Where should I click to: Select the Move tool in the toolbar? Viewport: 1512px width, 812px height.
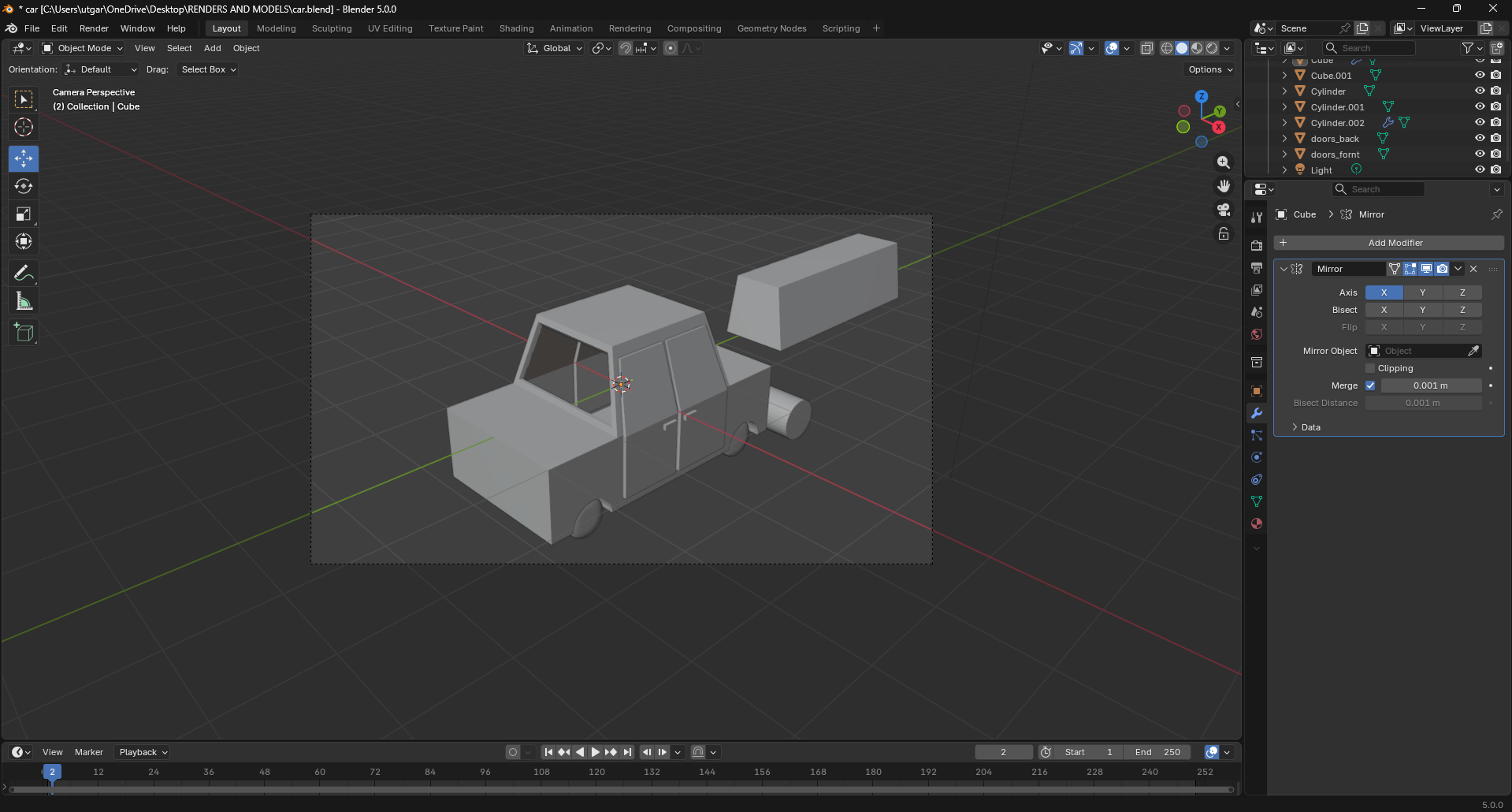pyautogui.click(x=24, y=158)
